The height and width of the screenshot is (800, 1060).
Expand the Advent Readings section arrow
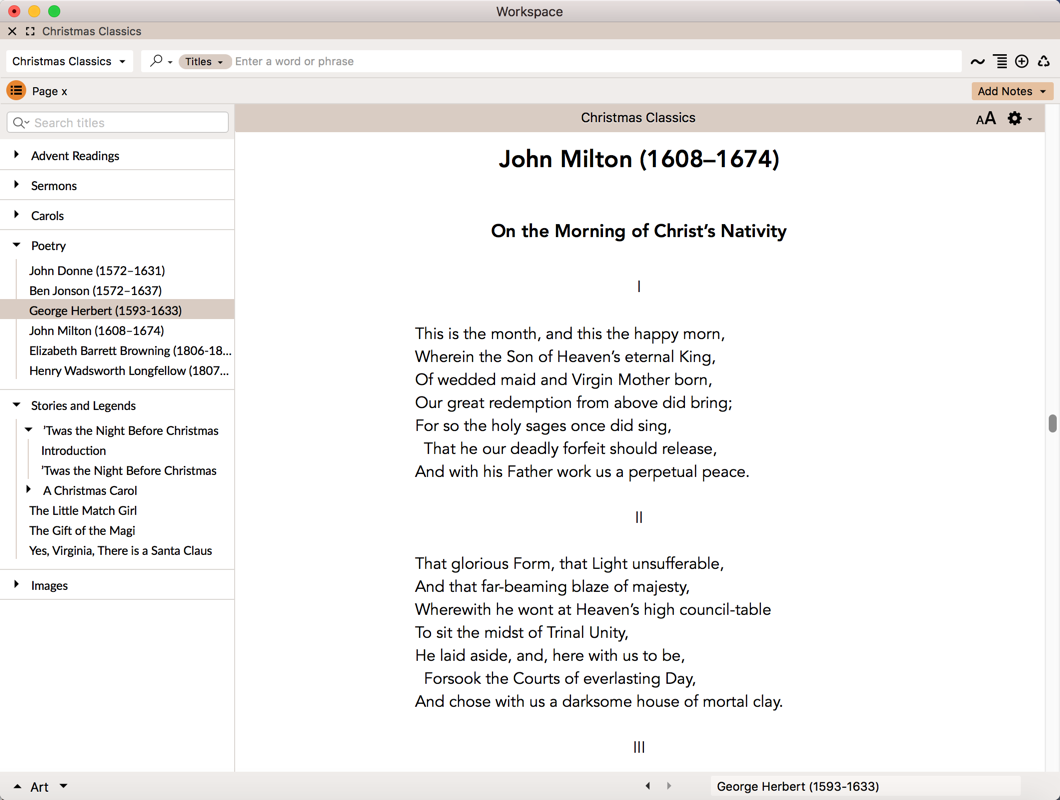pos(16,155)
